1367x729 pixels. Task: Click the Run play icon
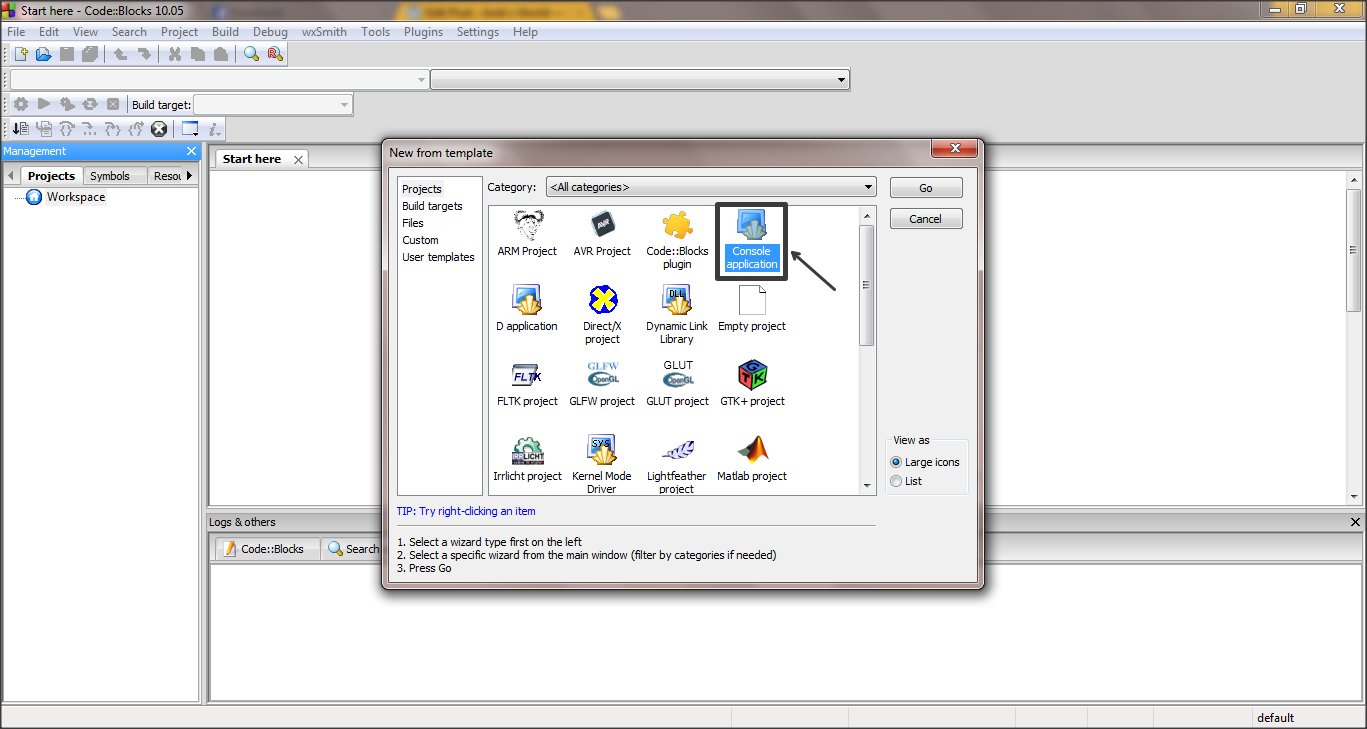[44, 104]
